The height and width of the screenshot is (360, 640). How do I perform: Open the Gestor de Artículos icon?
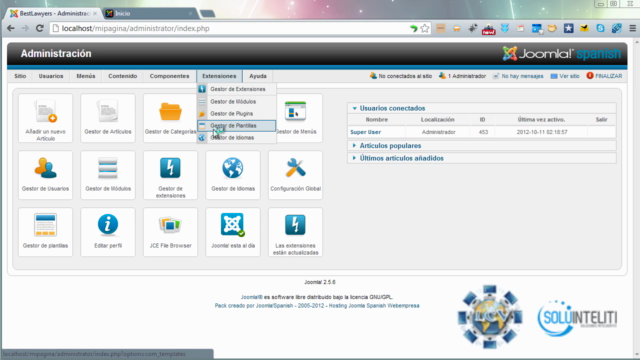[108, 118]
